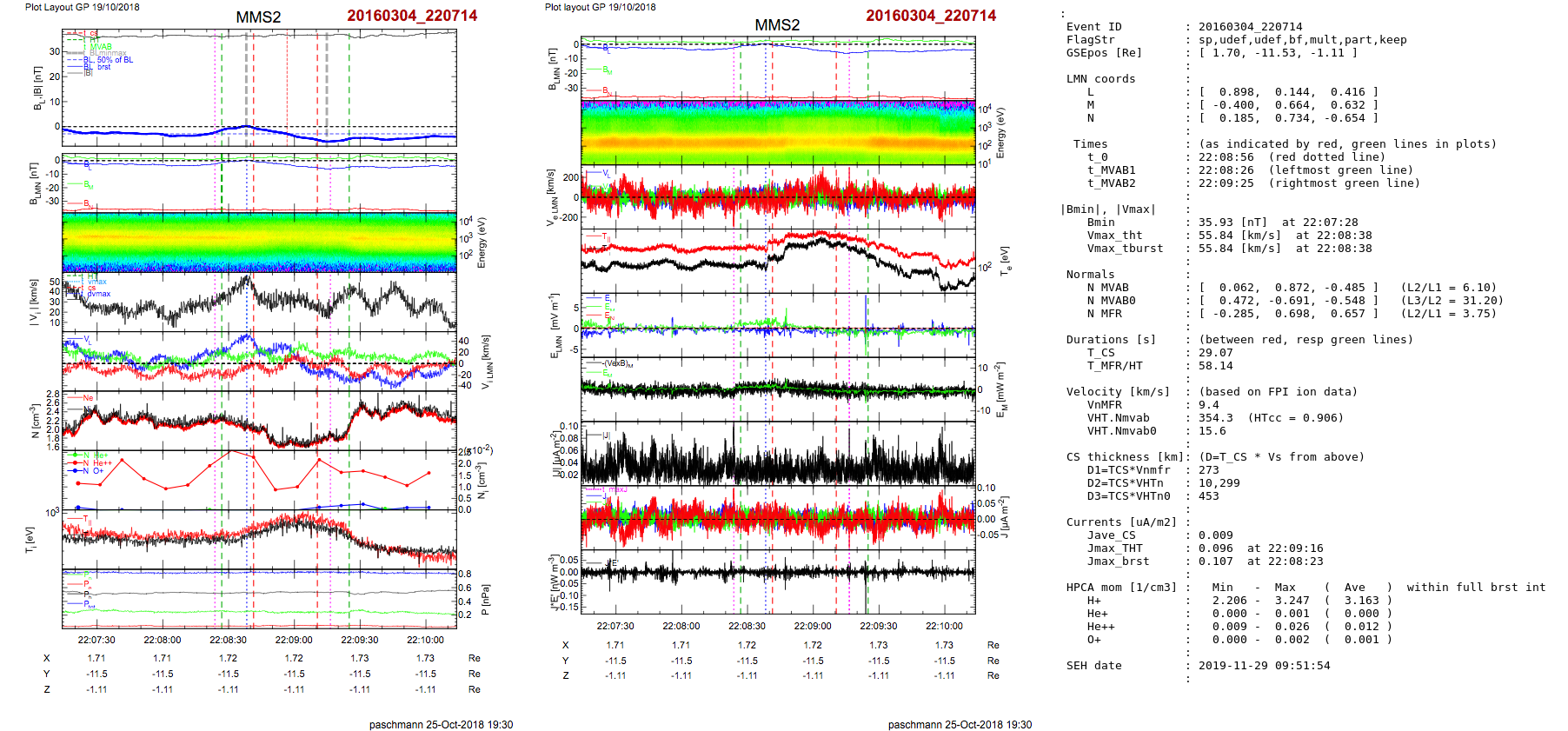1568x731 pixels.
Task: Select the right electron energy spectrogram panel
Action: point(777,132)
